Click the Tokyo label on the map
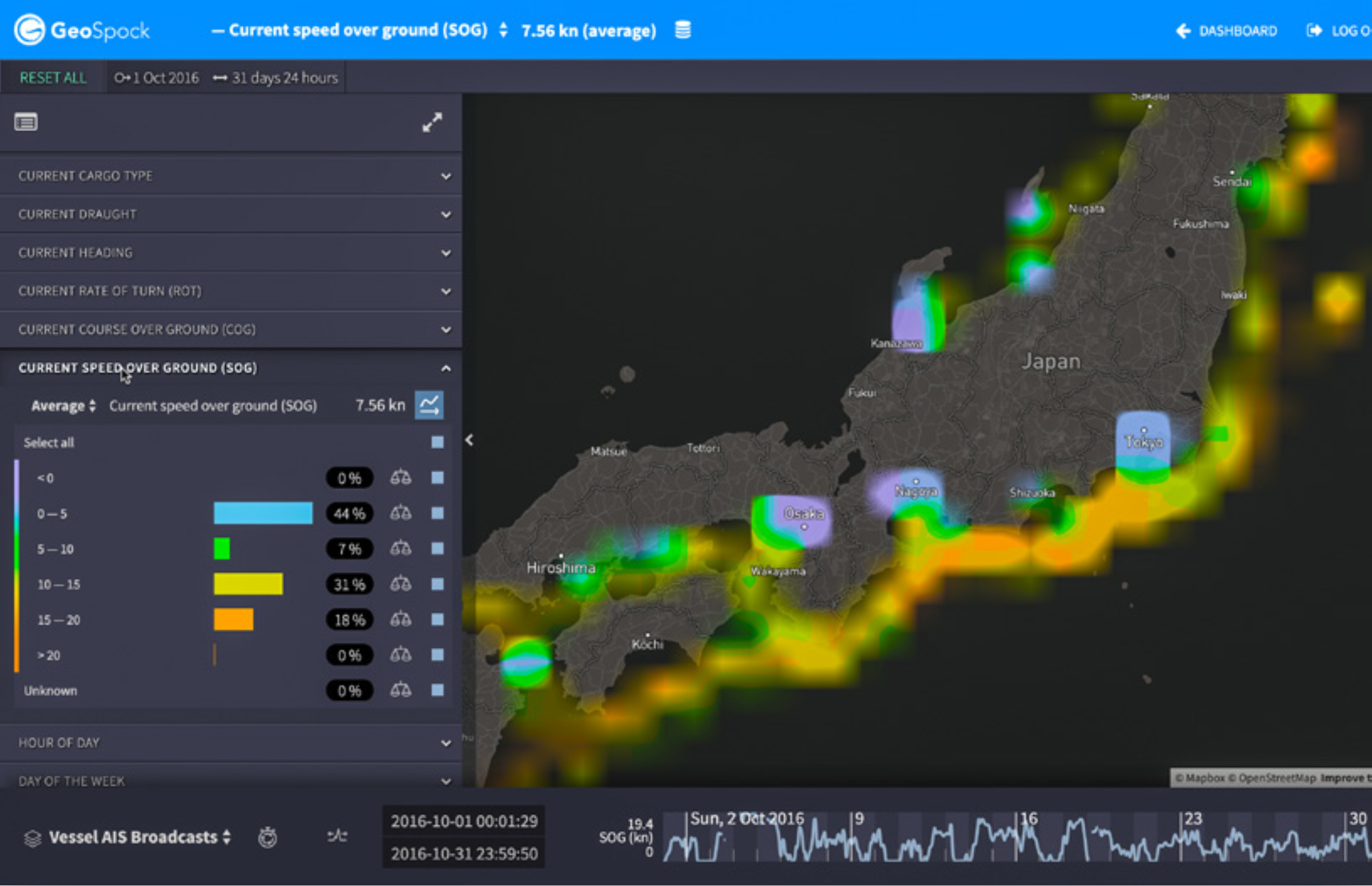This screenshot has width=1372, height=886. click(1144, 442)
